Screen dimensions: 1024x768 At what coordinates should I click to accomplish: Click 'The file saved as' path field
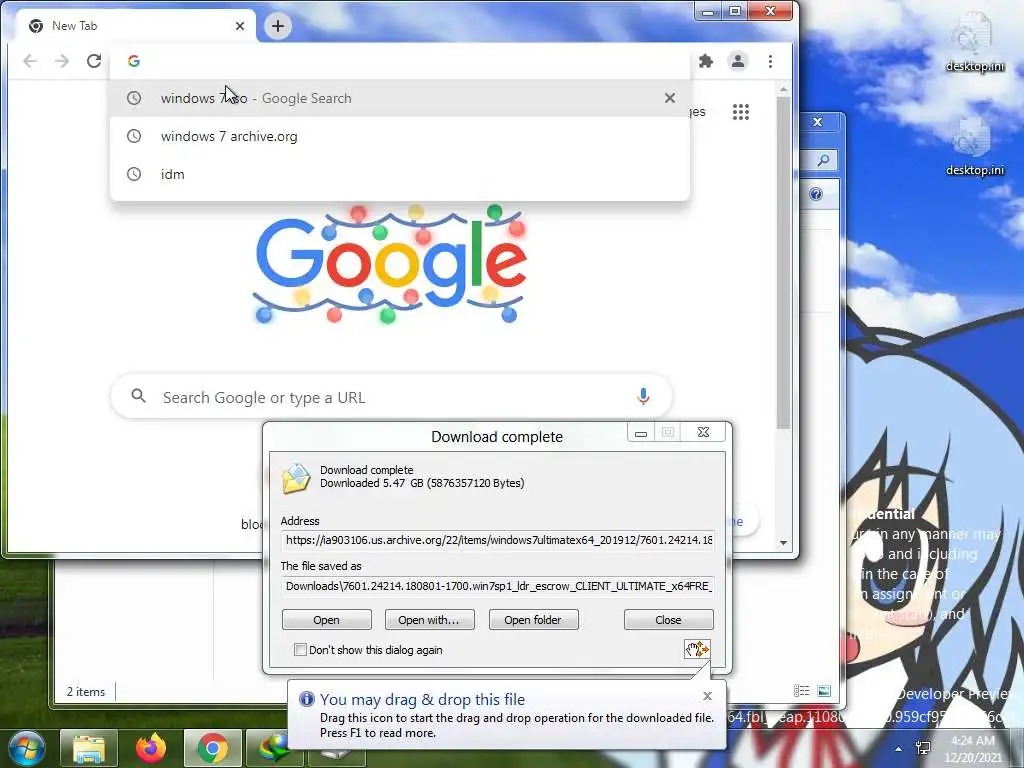point(498,586)
